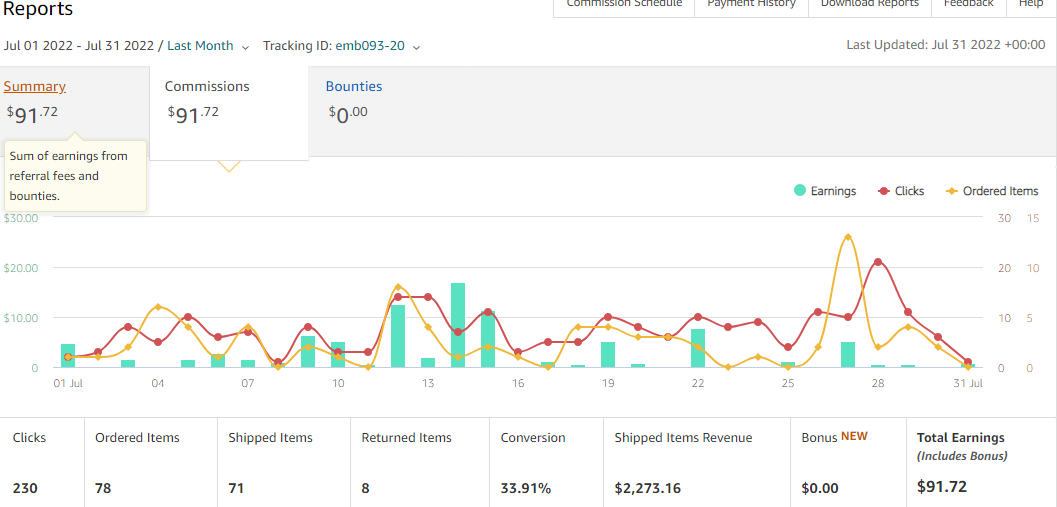
Task: Select the Ordered Items peak point on 27 Jul
Action: [x=848, y=237]
